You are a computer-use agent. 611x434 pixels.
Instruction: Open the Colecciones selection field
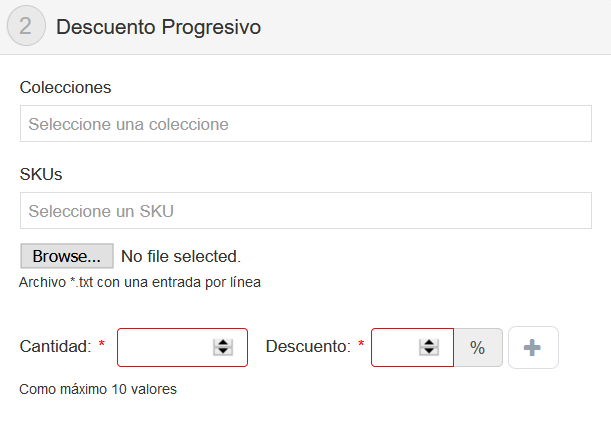pos(305,124)
